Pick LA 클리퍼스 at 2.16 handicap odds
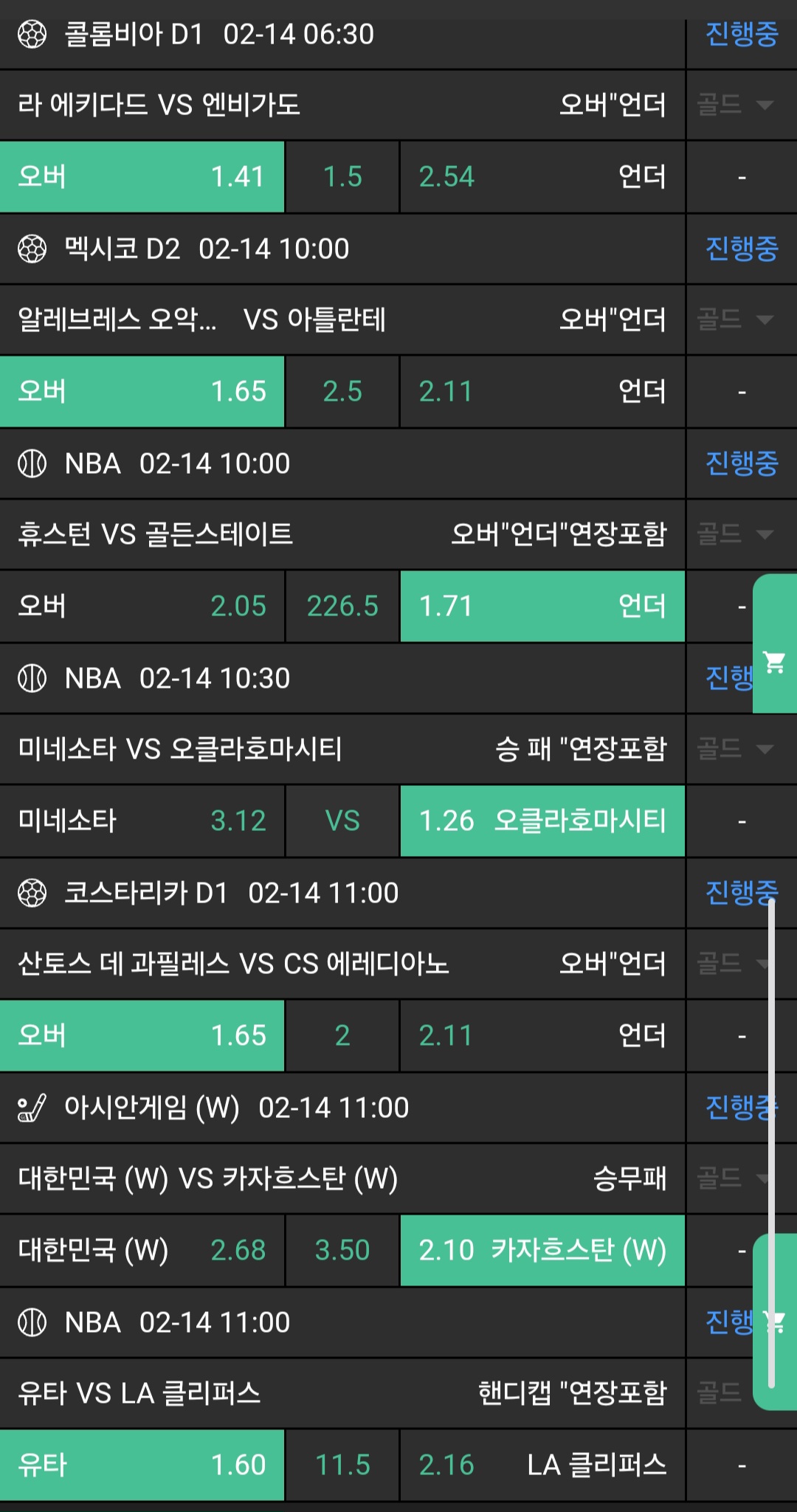The width and height of the screenshot is (797, 1512). (x=542, y=1466)
